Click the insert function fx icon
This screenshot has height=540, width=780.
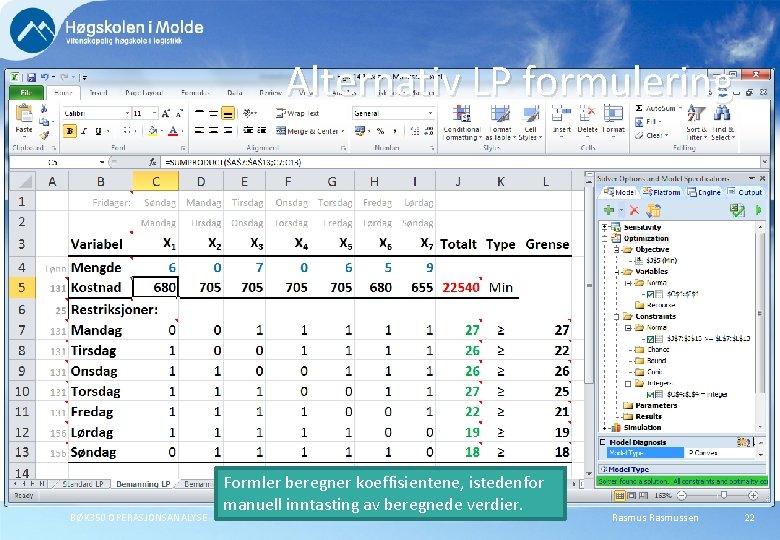click(153, 162)
